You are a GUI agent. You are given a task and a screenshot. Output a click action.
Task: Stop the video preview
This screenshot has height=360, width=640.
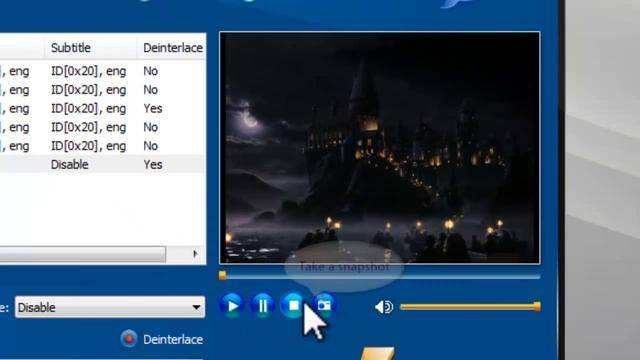(293, 305)
